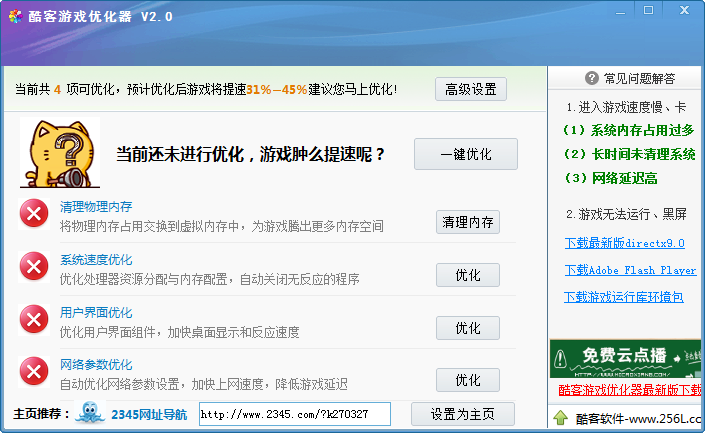
Task: Click 优化 button for 用户界面优化
Action: 468,328
